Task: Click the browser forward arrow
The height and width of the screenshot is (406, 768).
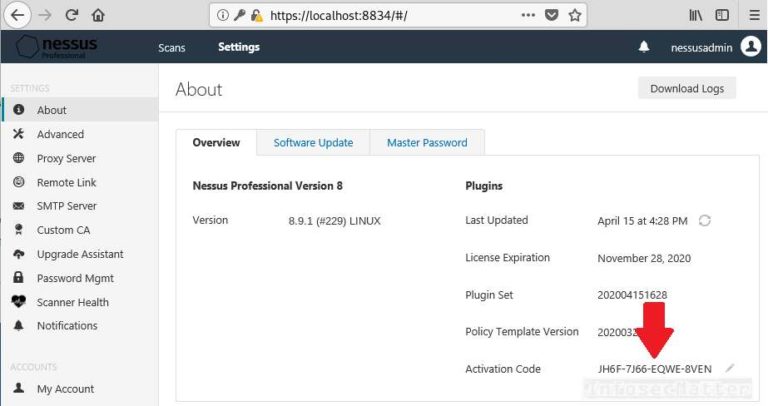Action: [45, 15]
